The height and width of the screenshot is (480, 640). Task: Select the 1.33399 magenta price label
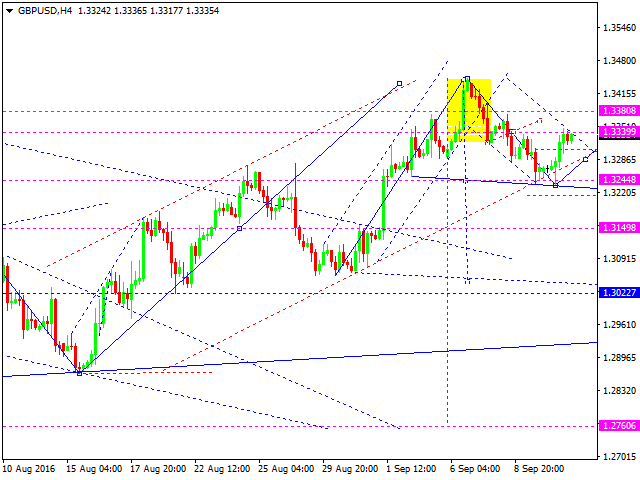tap(619, 132)
